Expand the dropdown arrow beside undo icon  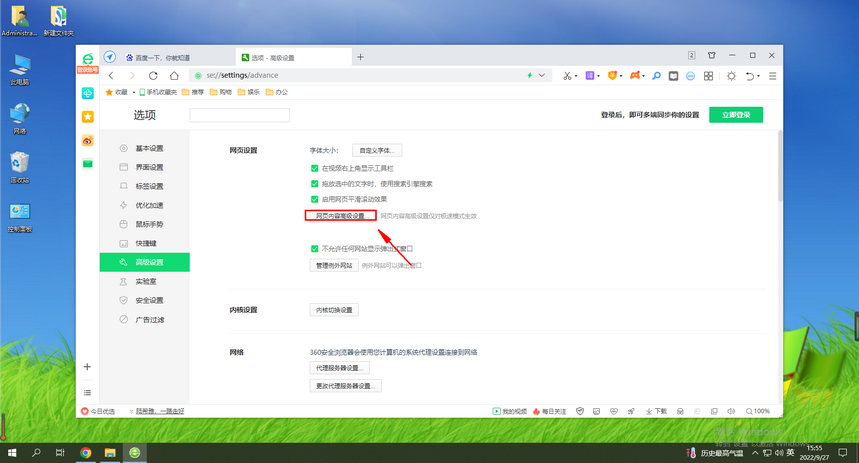pyautogui.click(x=758, y=76)
